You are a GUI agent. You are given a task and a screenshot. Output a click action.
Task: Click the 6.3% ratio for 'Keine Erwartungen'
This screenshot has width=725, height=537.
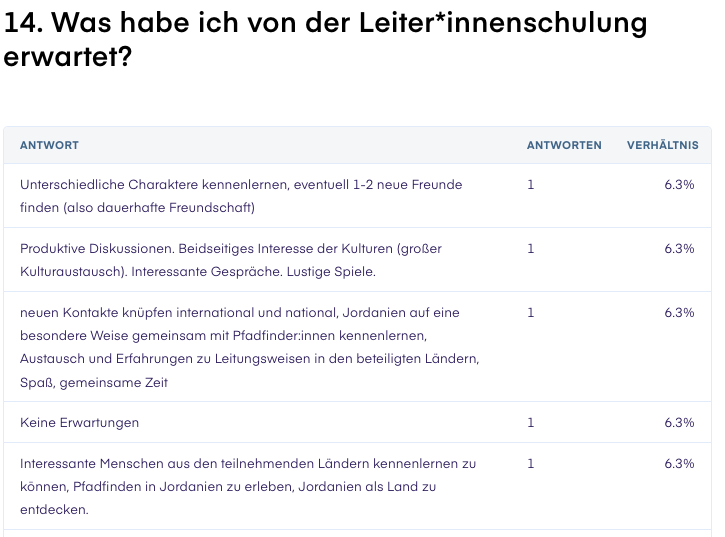(x=679, y=422)
